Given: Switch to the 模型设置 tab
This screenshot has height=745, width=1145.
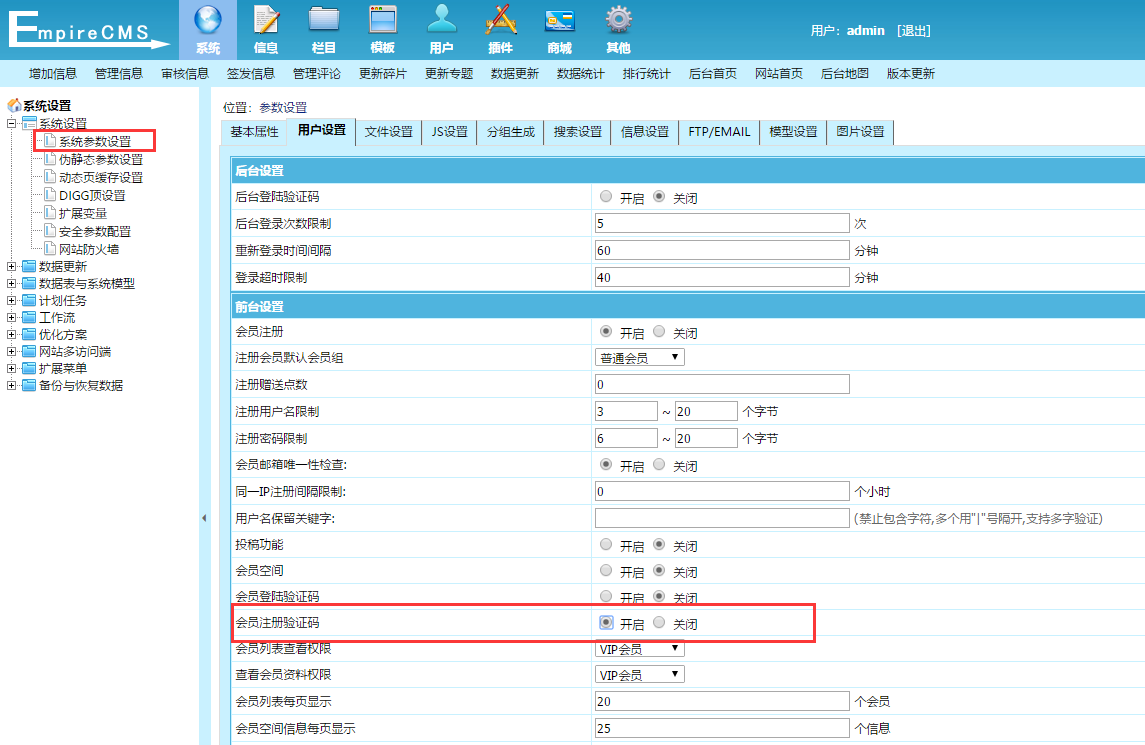Looking at the screenshot, I should tap(793, 132).
